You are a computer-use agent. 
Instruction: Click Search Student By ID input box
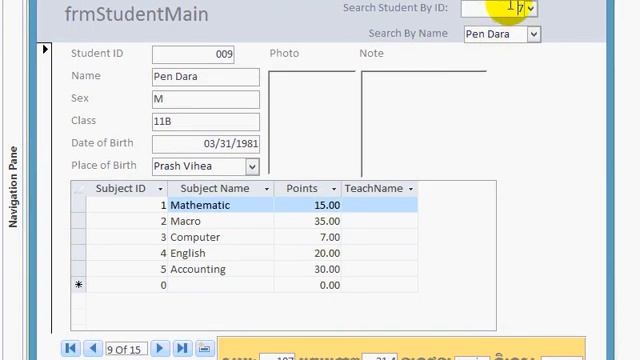tap(493, 8)
